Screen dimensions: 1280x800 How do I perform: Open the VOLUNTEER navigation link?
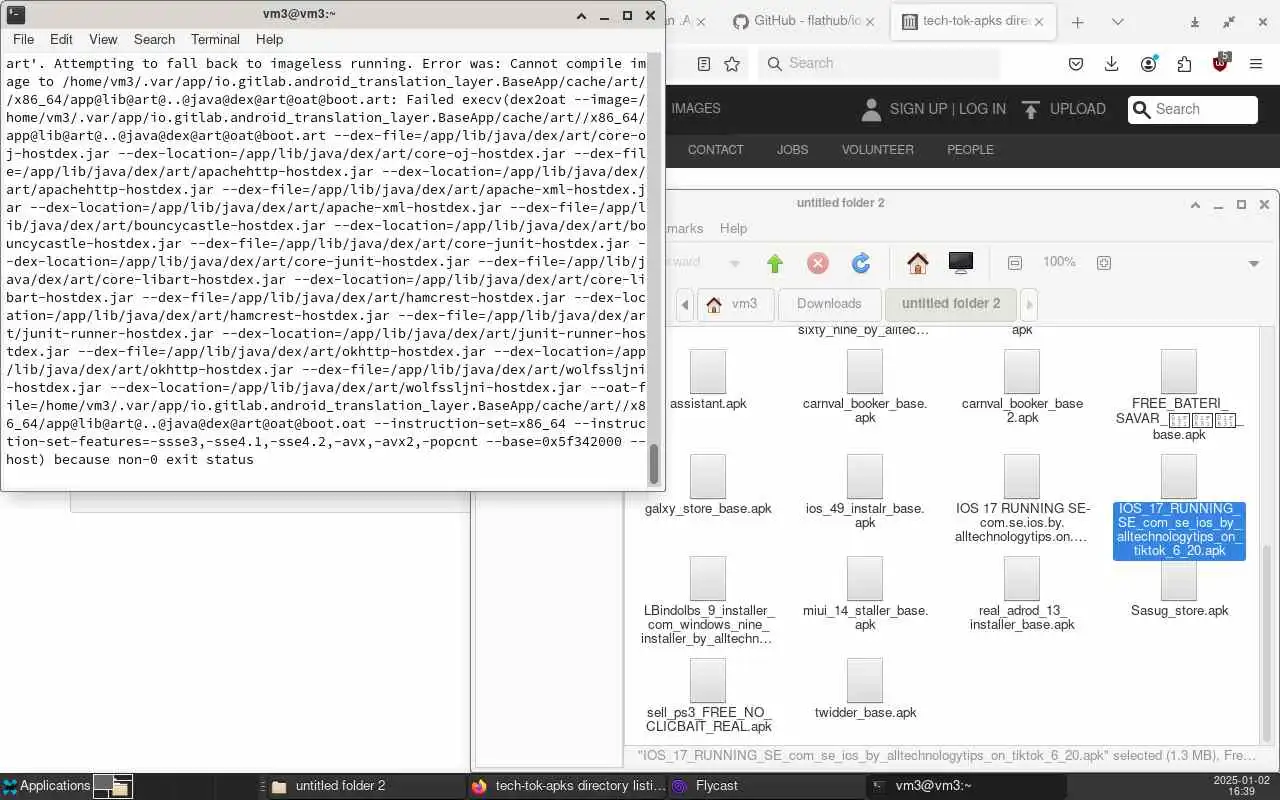tap(877, 150)
